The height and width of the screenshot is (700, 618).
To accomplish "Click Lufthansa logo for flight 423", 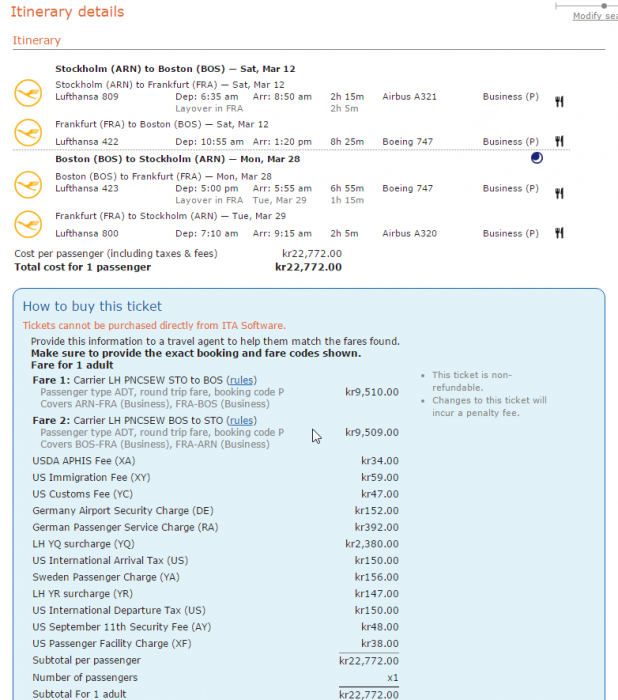I will (28, 184).
